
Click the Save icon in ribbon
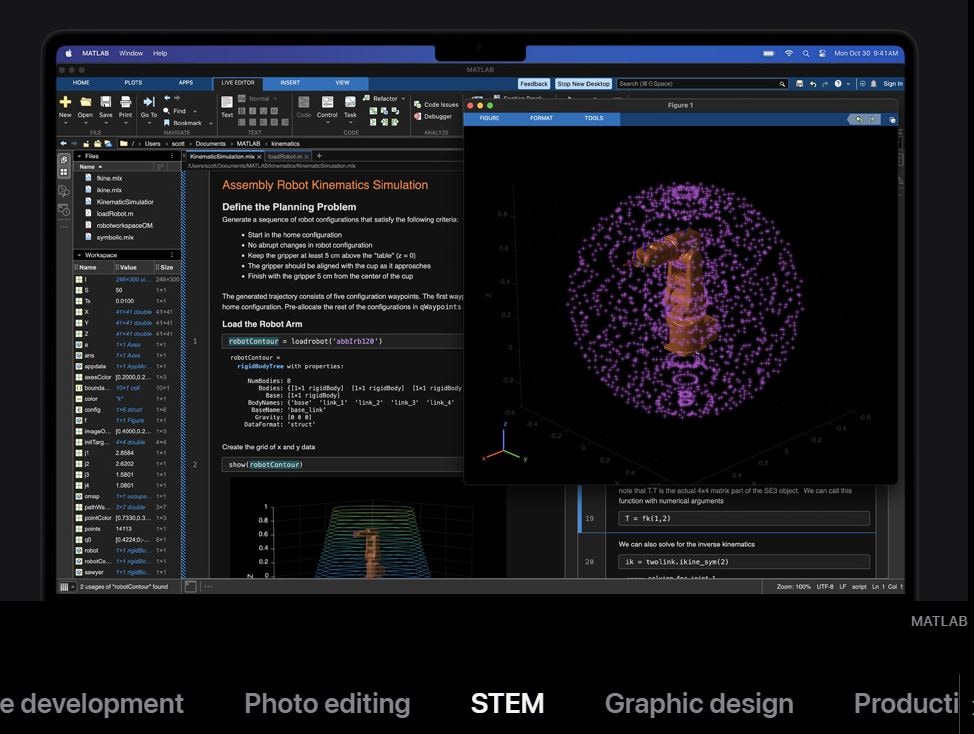click(x=105, y=102)
